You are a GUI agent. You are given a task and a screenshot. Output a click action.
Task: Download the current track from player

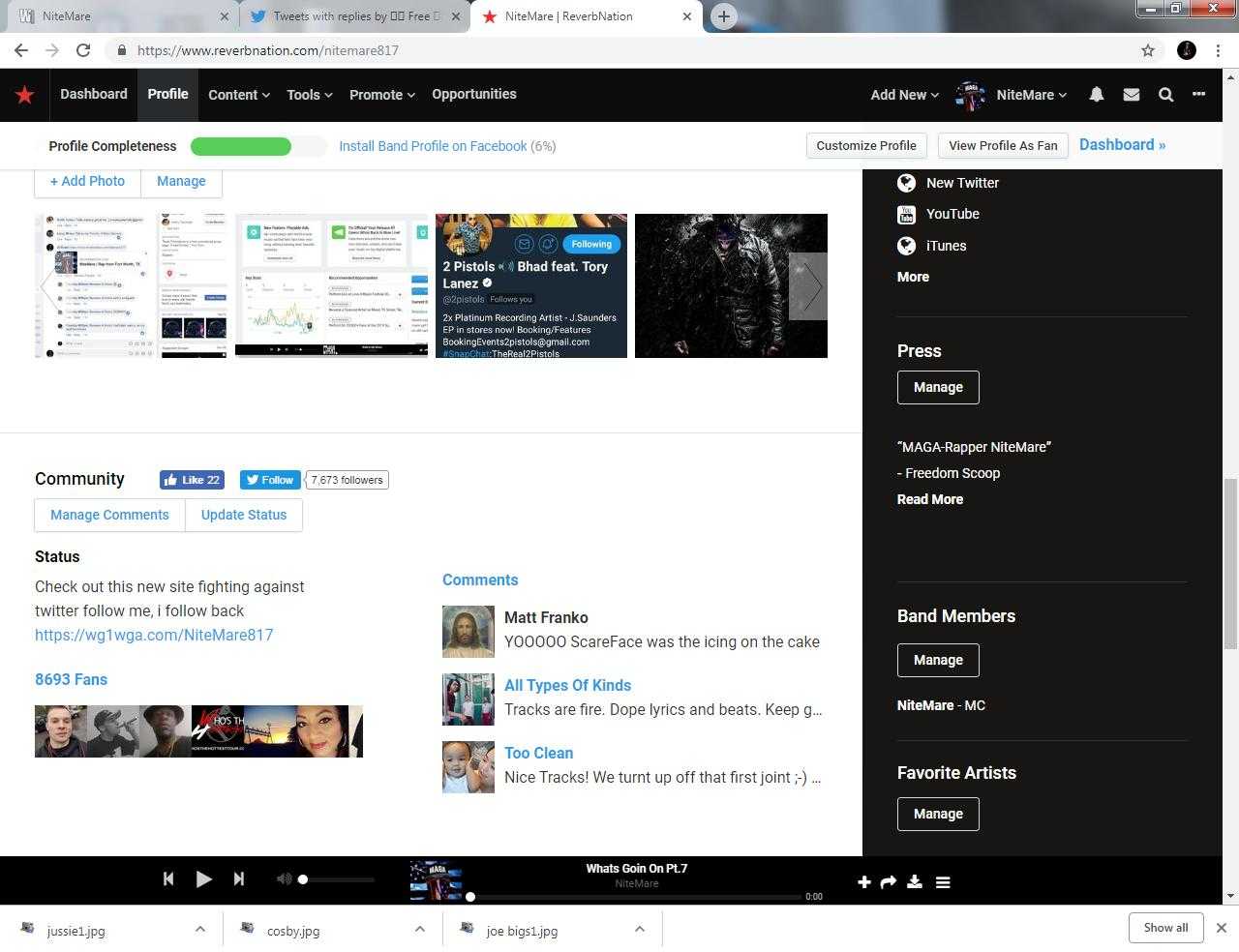click(x=915, y=881)
